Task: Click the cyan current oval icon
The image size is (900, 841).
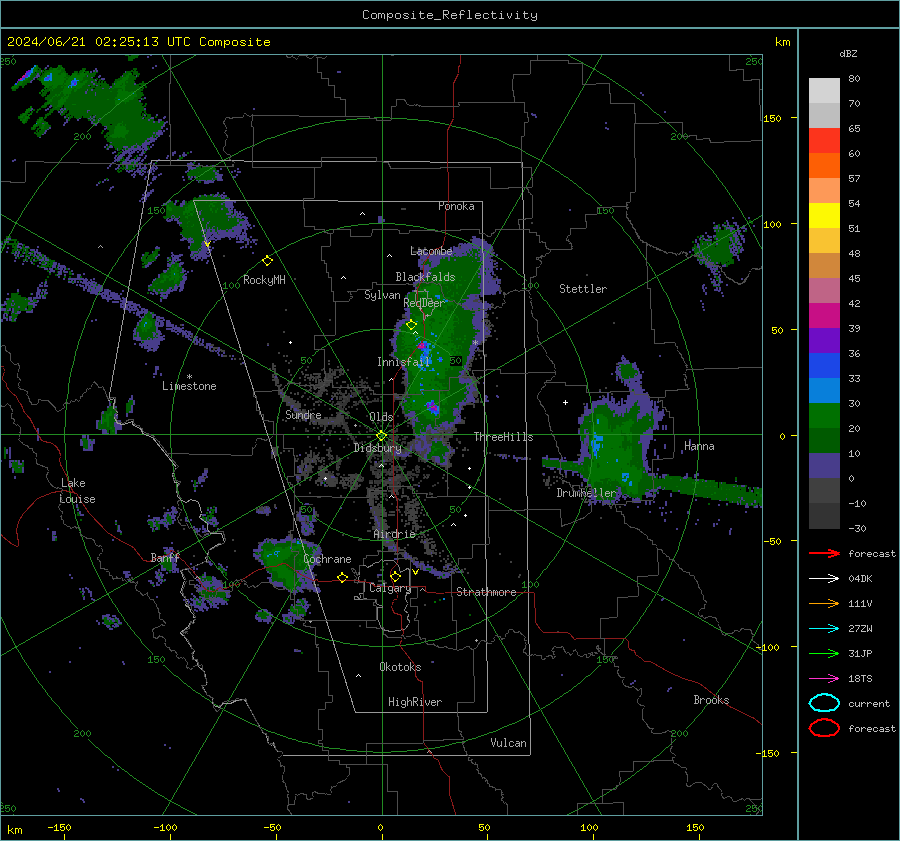Action: click(824, 703)
